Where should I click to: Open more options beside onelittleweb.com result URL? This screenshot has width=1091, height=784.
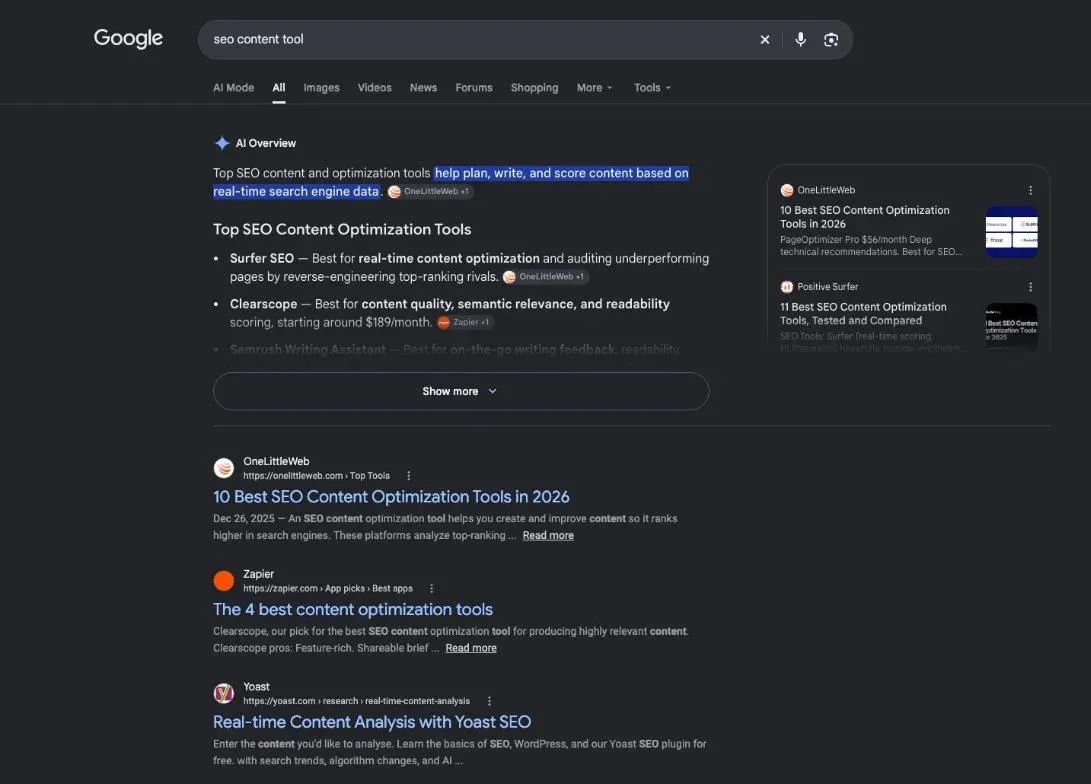pos(408,476)
